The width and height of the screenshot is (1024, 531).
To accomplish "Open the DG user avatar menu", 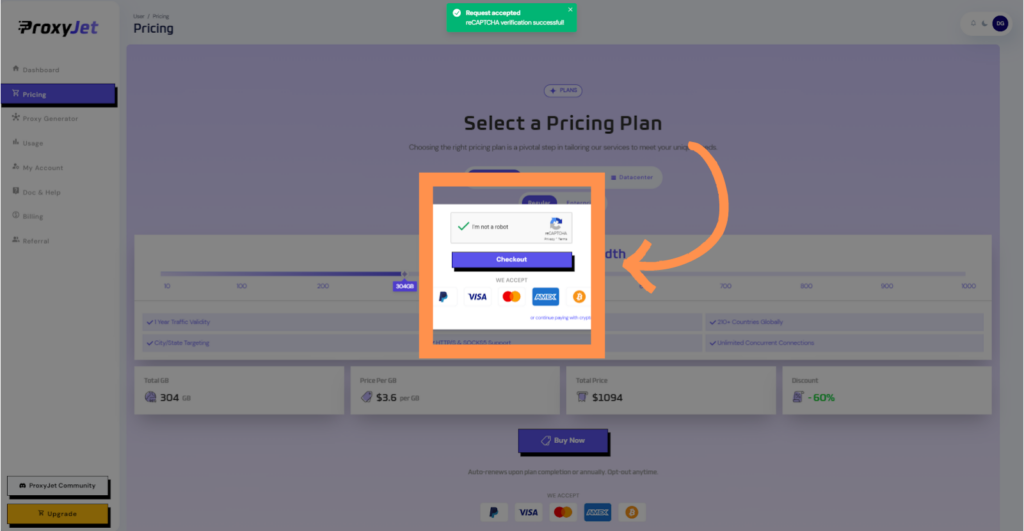I will click(1000, 24).
